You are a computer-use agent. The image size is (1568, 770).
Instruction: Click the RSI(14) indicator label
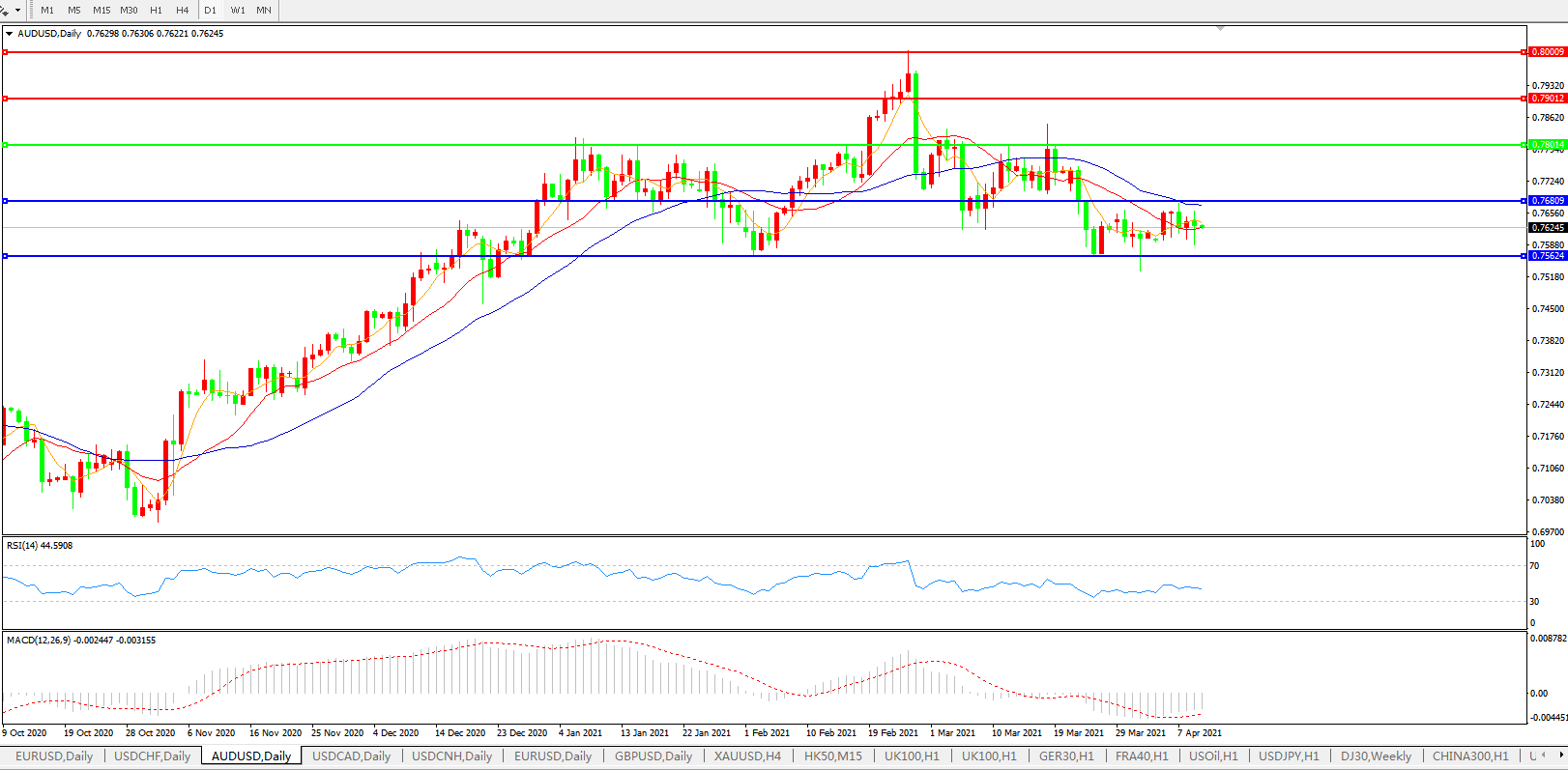[x=40, y=546]
